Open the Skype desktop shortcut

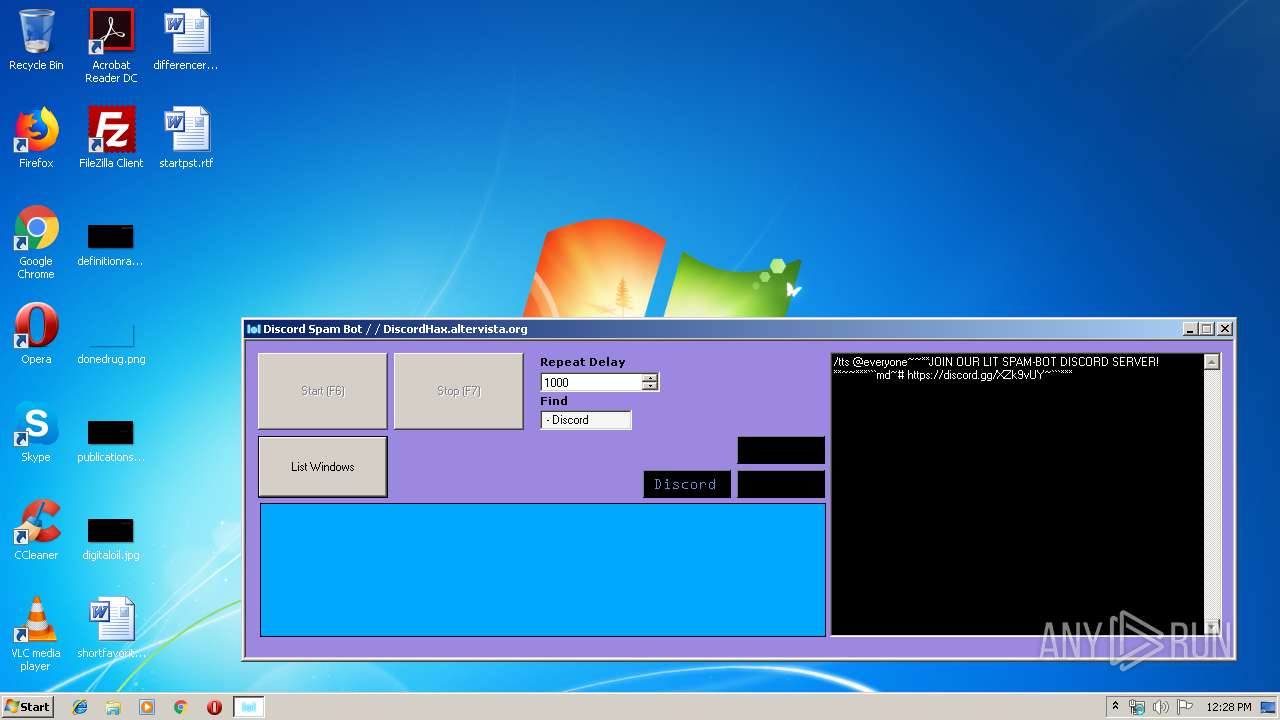pos(36,432)
